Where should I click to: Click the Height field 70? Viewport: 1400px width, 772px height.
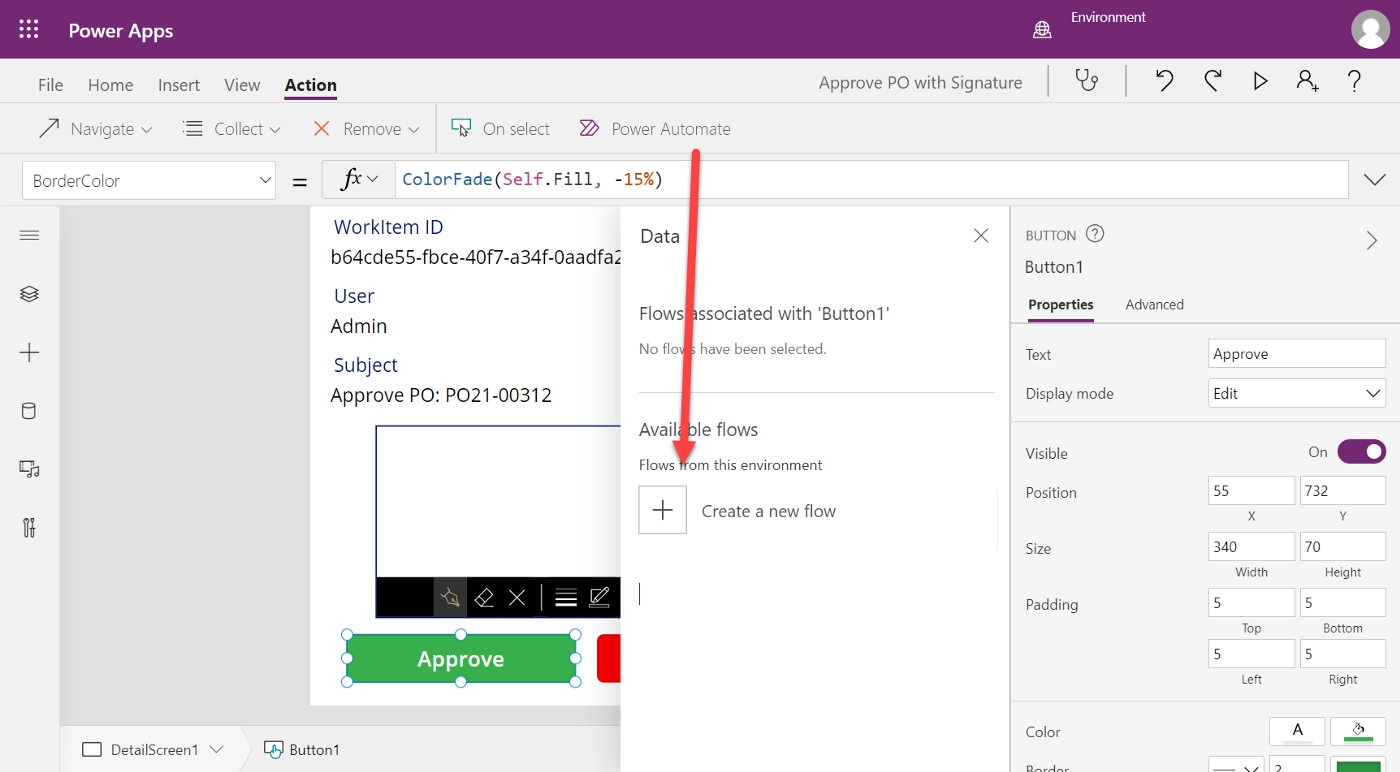tap(1343, 547)
